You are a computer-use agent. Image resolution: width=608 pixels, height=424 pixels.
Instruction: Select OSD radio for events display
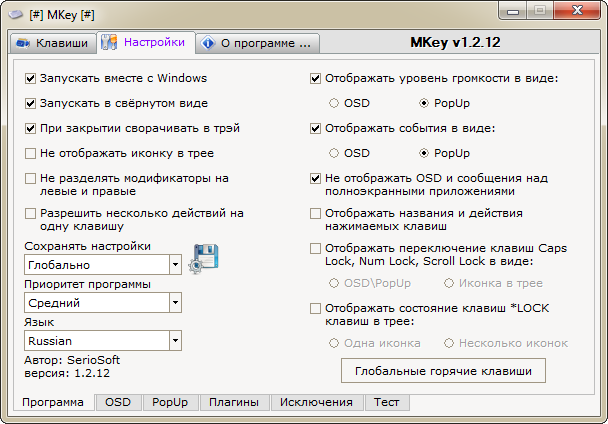[334, 153]
